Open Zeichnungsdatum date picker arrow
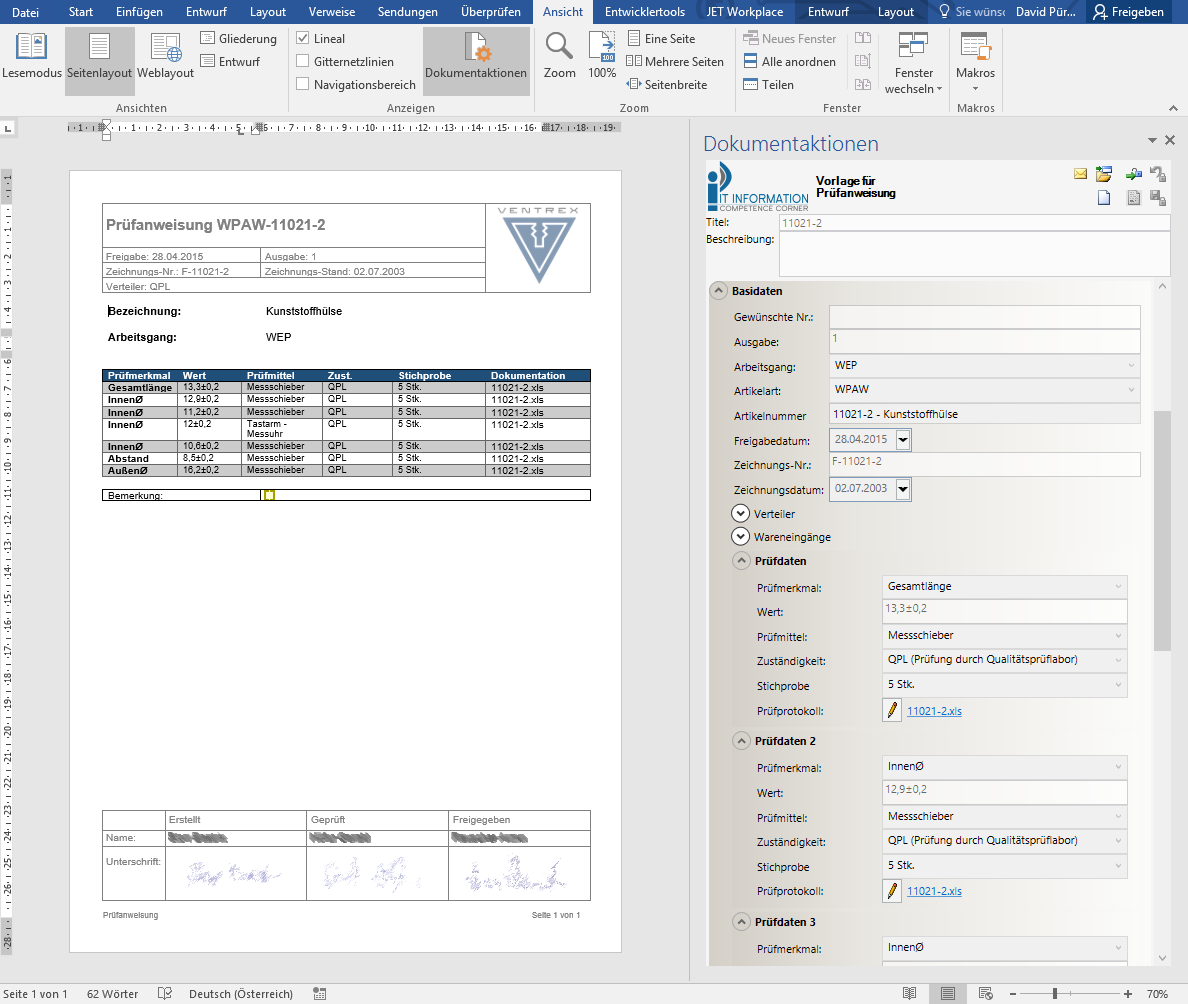 point(903,489)
